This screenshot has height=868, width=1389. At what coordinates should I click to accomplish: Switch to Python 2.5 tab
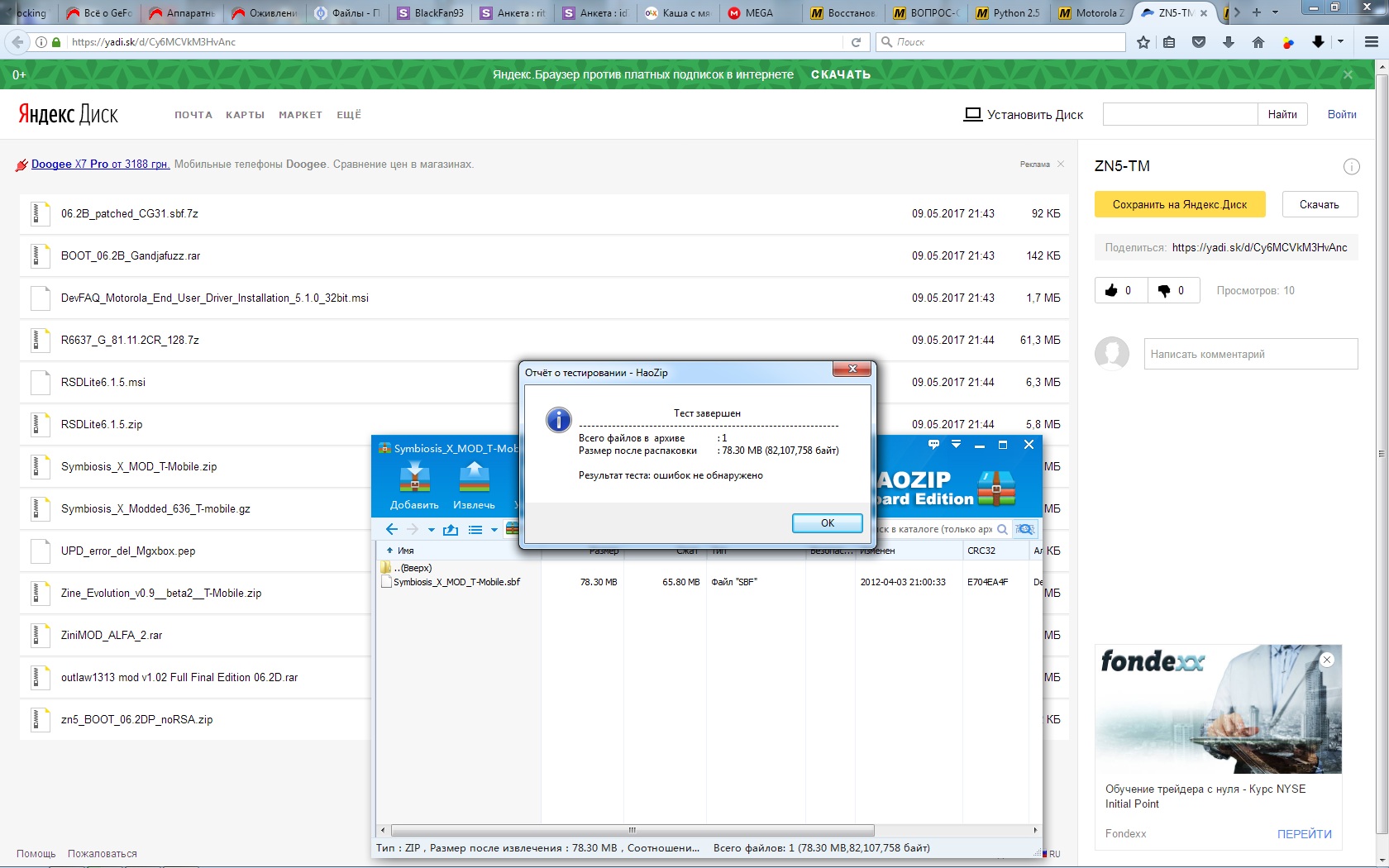1008,12
